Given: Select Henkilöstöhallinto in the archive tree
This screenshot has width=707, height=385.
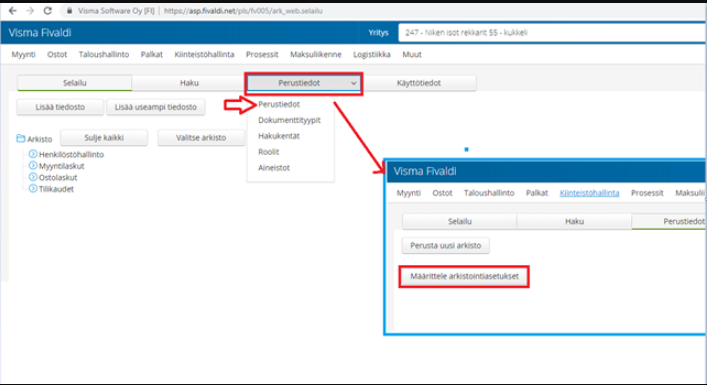Looking at the screenshot, I should coord(71,155).
